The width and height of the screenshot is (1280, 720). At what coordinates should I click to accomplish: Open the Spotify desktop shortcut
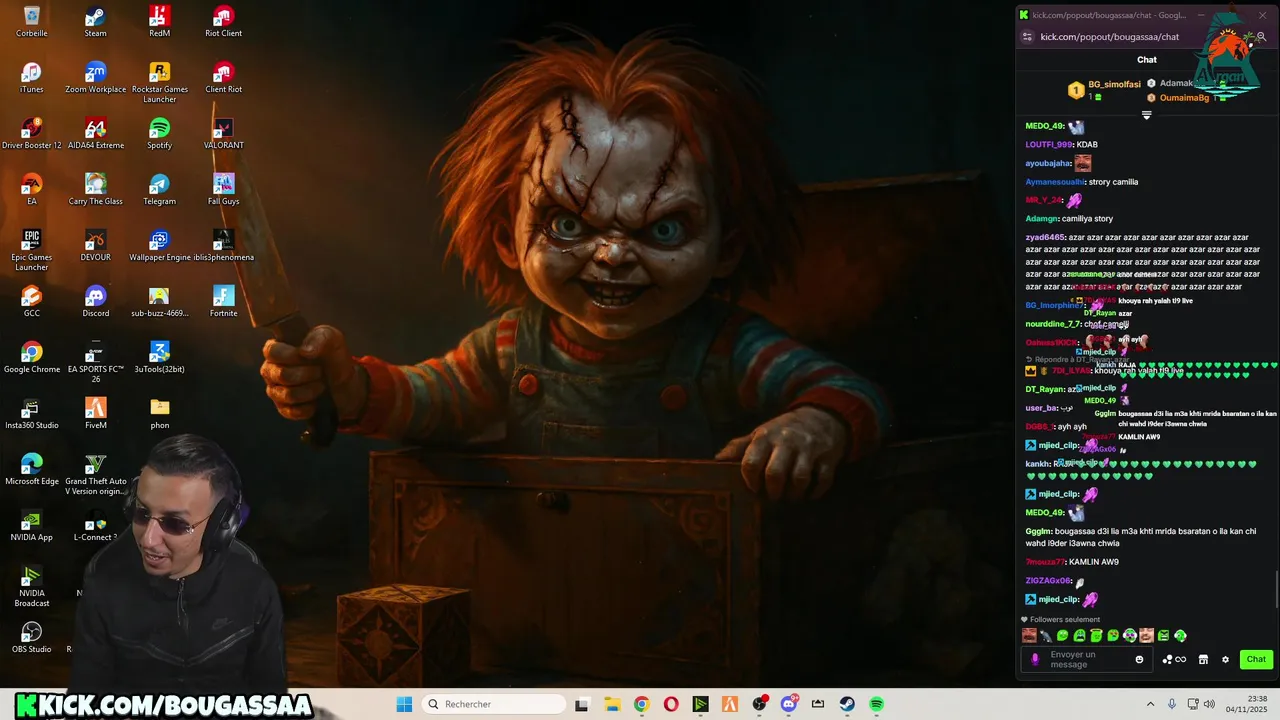[159, 133]
